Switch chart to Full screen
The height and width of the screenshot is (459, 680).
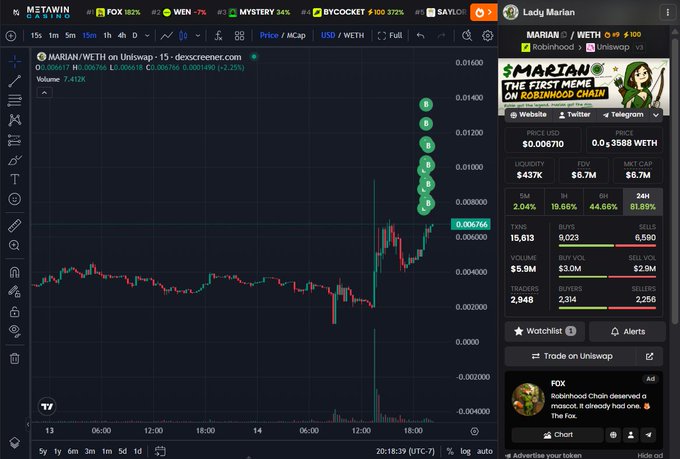pos(390,36)
